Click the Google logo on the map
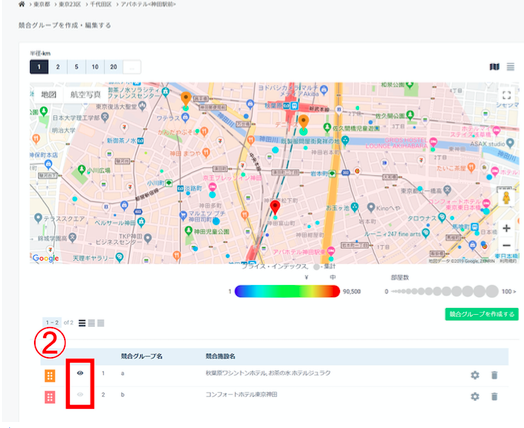The height and width of the screenshot is (428, 524). (x=45, y=258)
